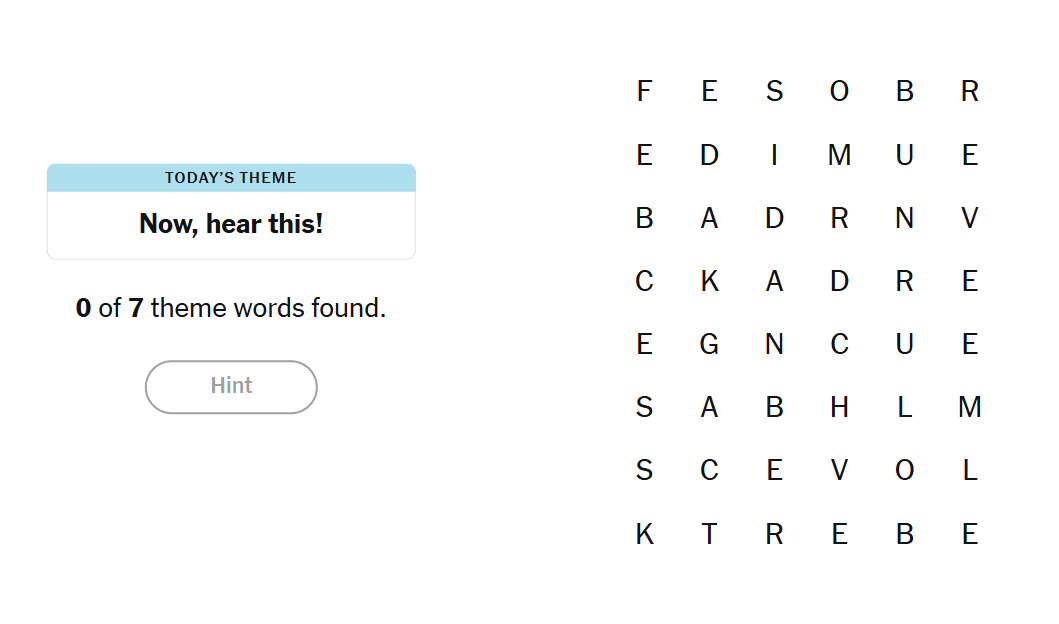Select the letter M in the second row

pos(839,155)
